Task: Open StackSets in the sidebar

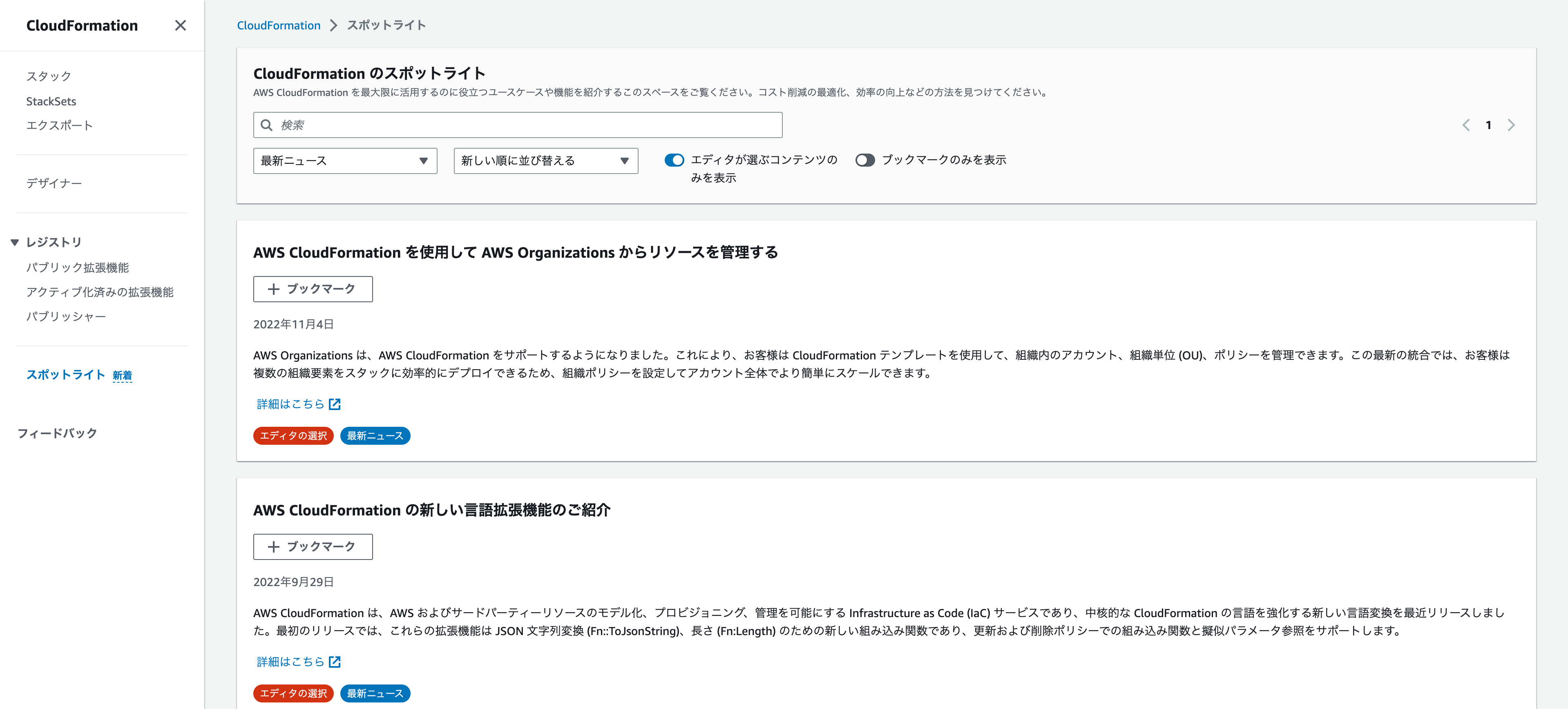Action: [x=51, y=101]
